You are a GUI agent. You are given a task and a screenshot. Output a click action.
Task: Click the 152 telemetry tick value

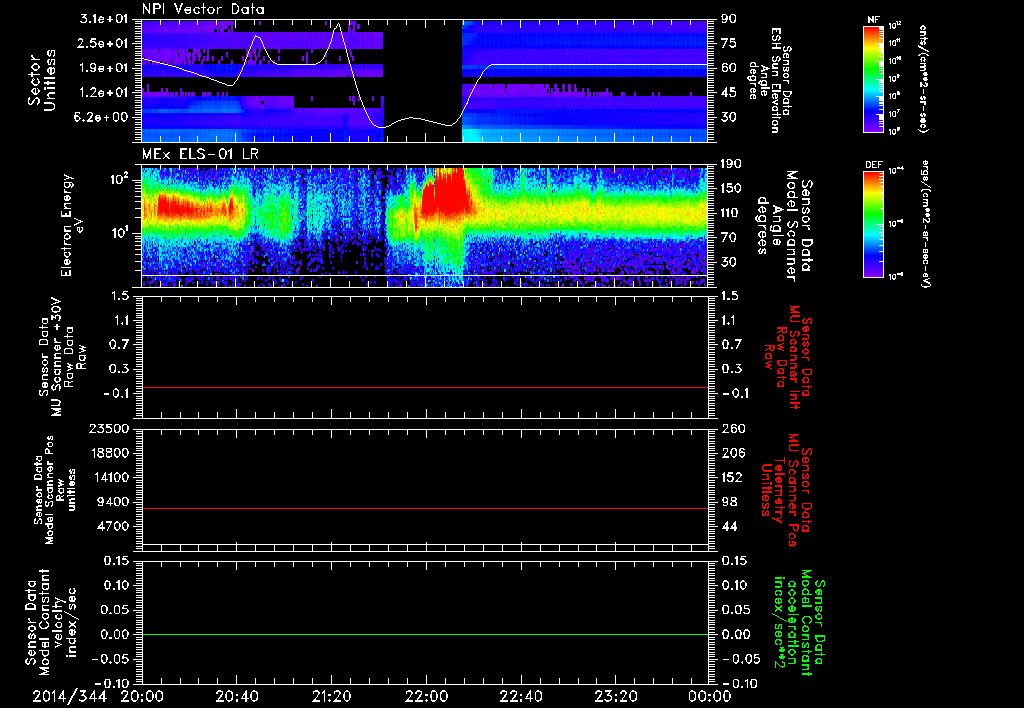(732, 477)
